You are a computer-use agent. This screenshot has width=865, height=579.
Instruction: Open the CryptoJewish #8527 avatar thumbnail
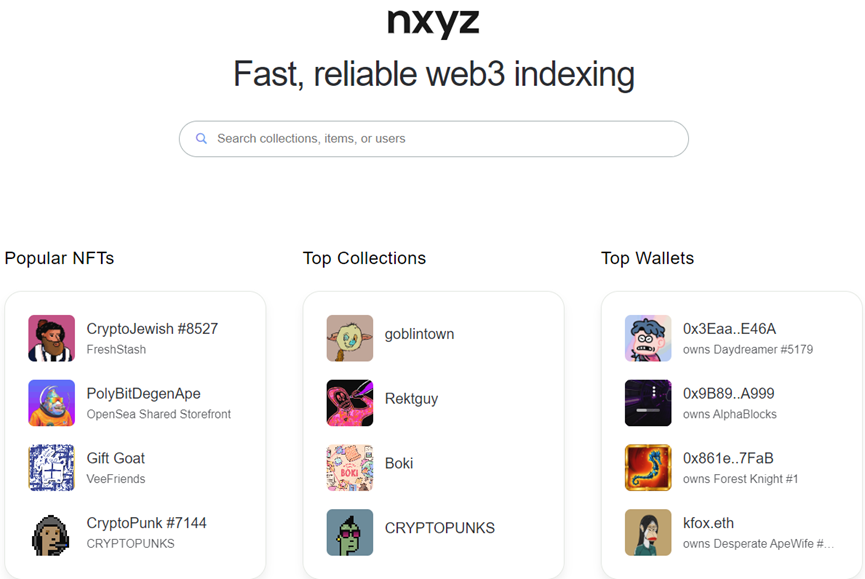[51, 338]
